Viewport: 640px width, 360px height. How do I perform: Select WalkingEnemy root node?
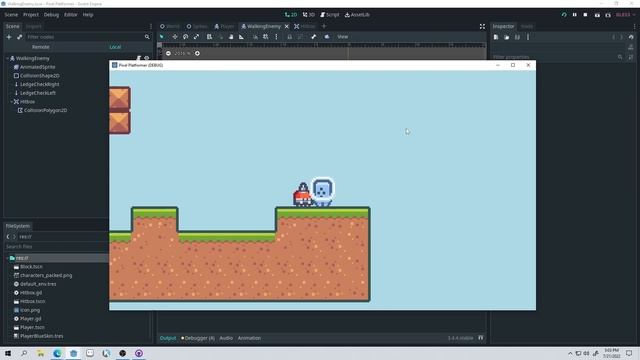pyautogui.click(x=33, y=58)
